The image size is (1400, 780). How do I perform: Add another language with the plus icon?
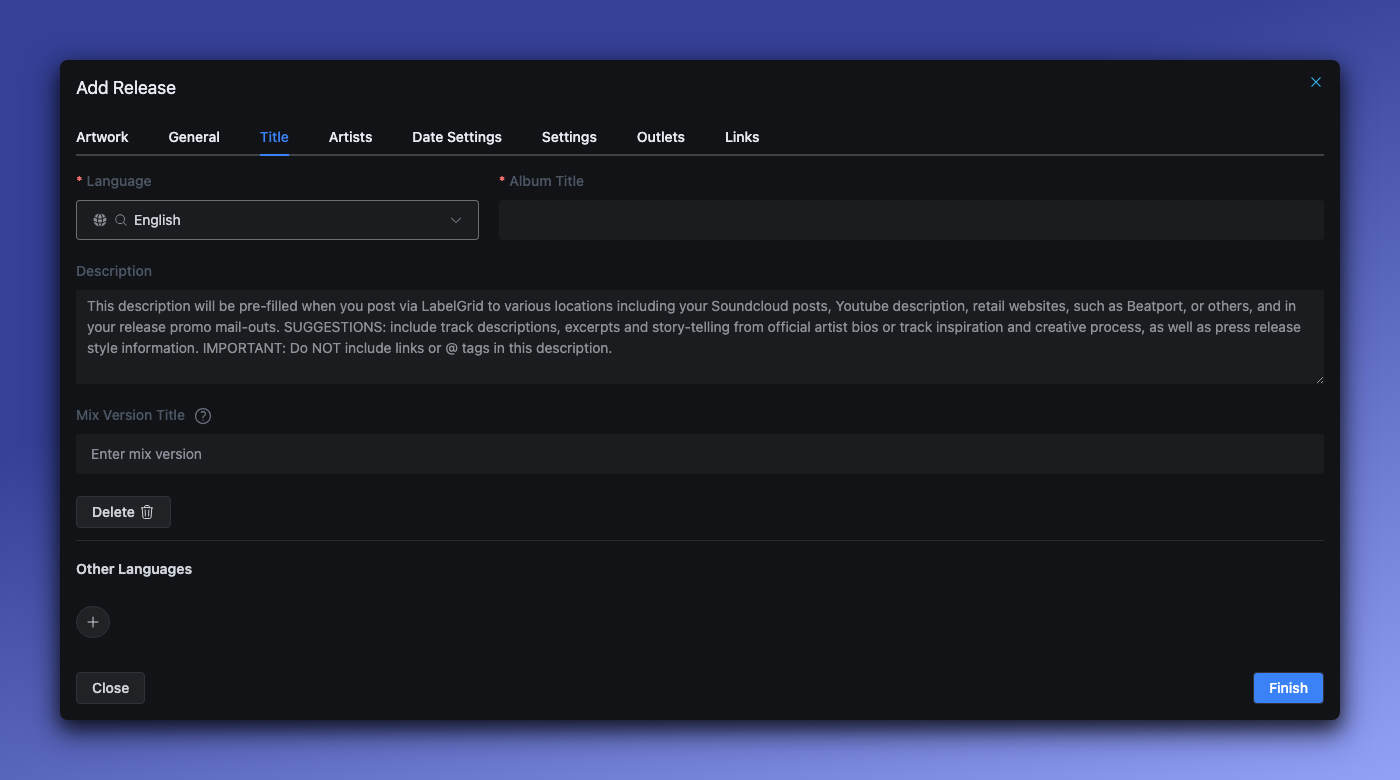coord(93,622)
